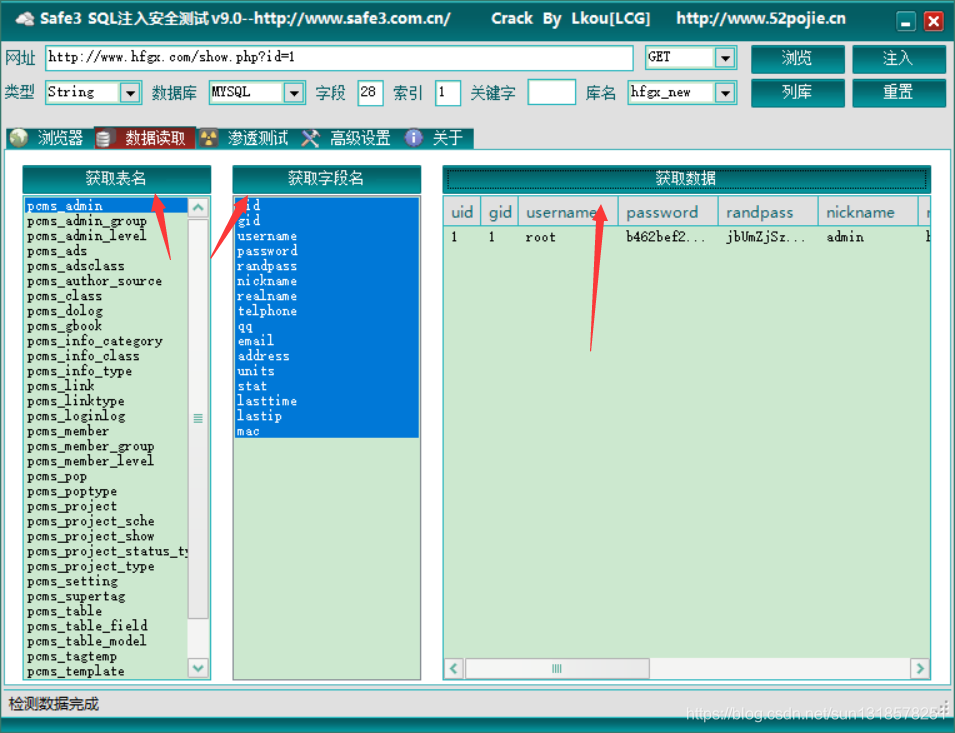Open the 关于 tab
Viewport: 955px width, 733px height.
coord(437,138)
